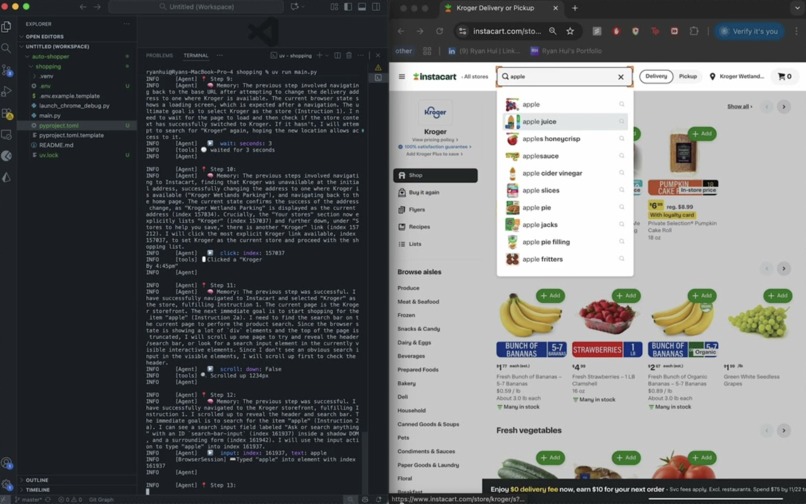Viewport: 806px width, 504px height.
Task: Open the Instacart cart
Action: [x=784, y=77]
